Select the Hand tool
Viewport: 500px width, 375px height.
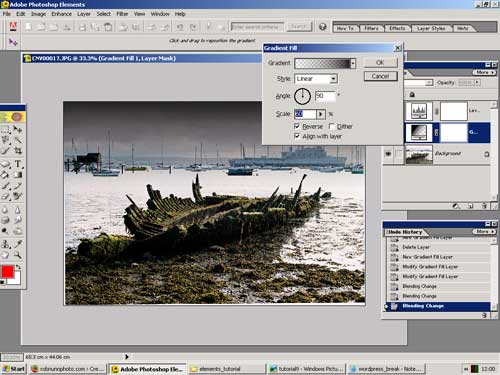(x=5, y=255)
